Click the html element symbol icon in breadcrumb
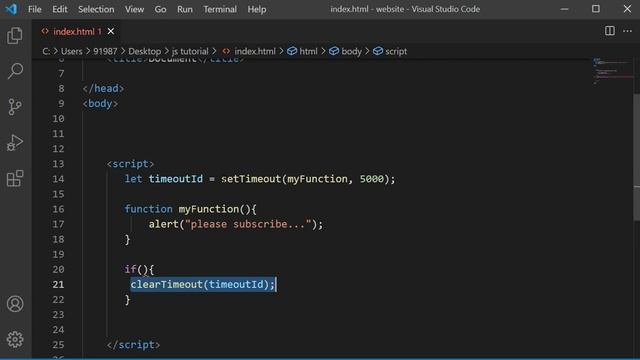 click(292, 51)
